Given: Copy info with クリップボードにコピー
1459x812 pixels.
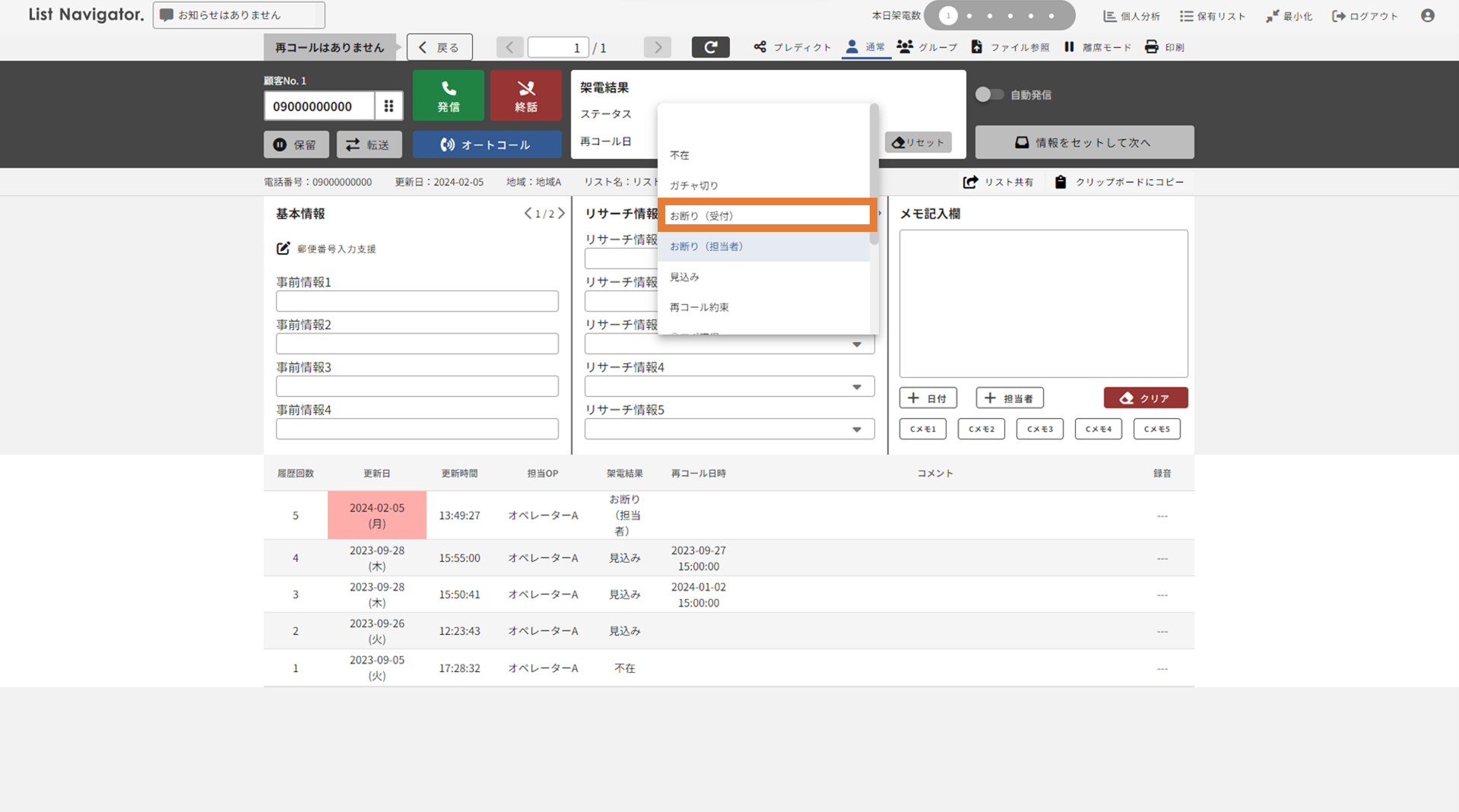Looking at the screenshot, I should point(1118,182).
